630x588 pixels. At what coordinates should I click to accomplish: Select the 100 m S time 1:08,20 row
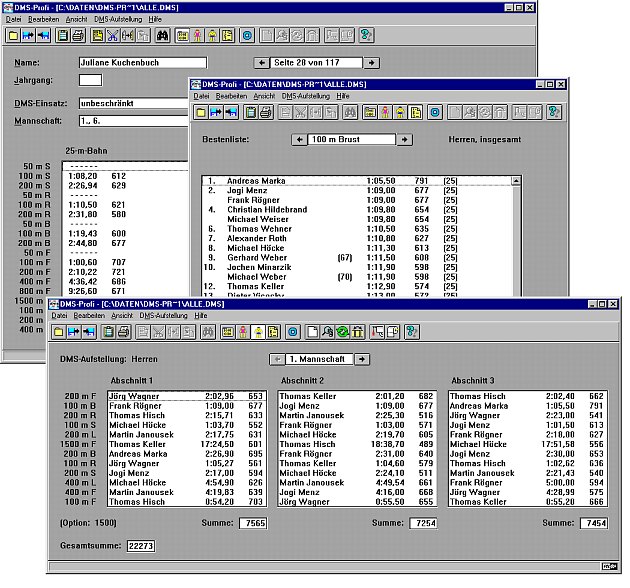[x=126, y=176]
